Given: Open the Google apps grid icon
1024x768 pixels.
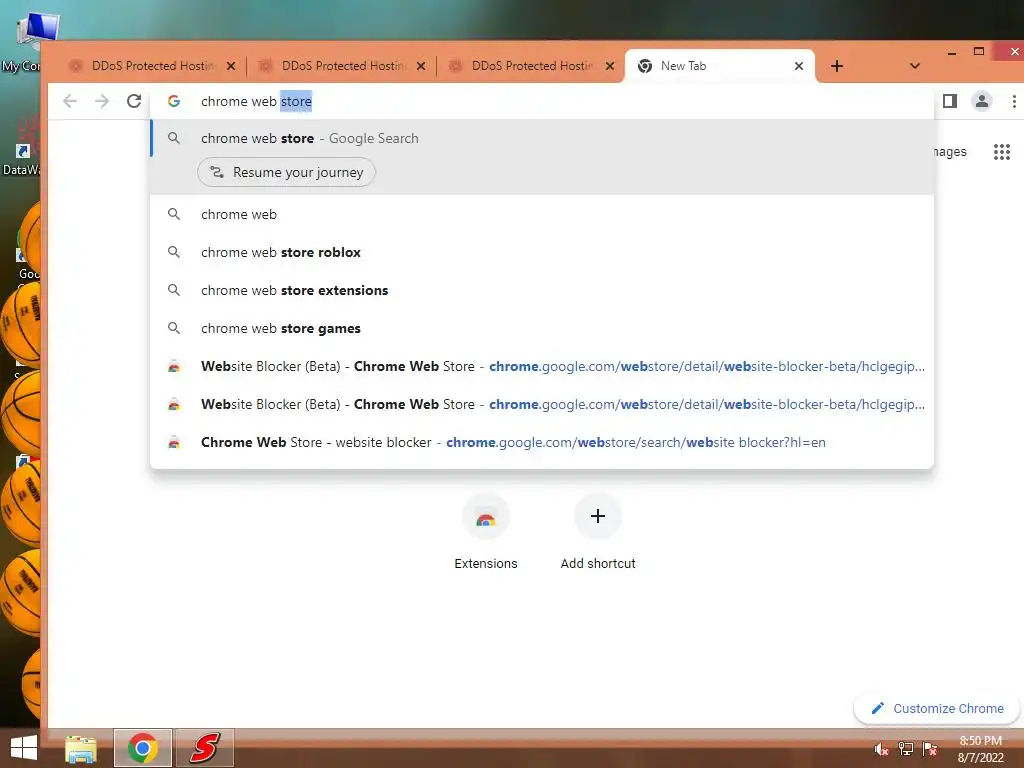Looking at the screenshot, I should [1002, 152].
